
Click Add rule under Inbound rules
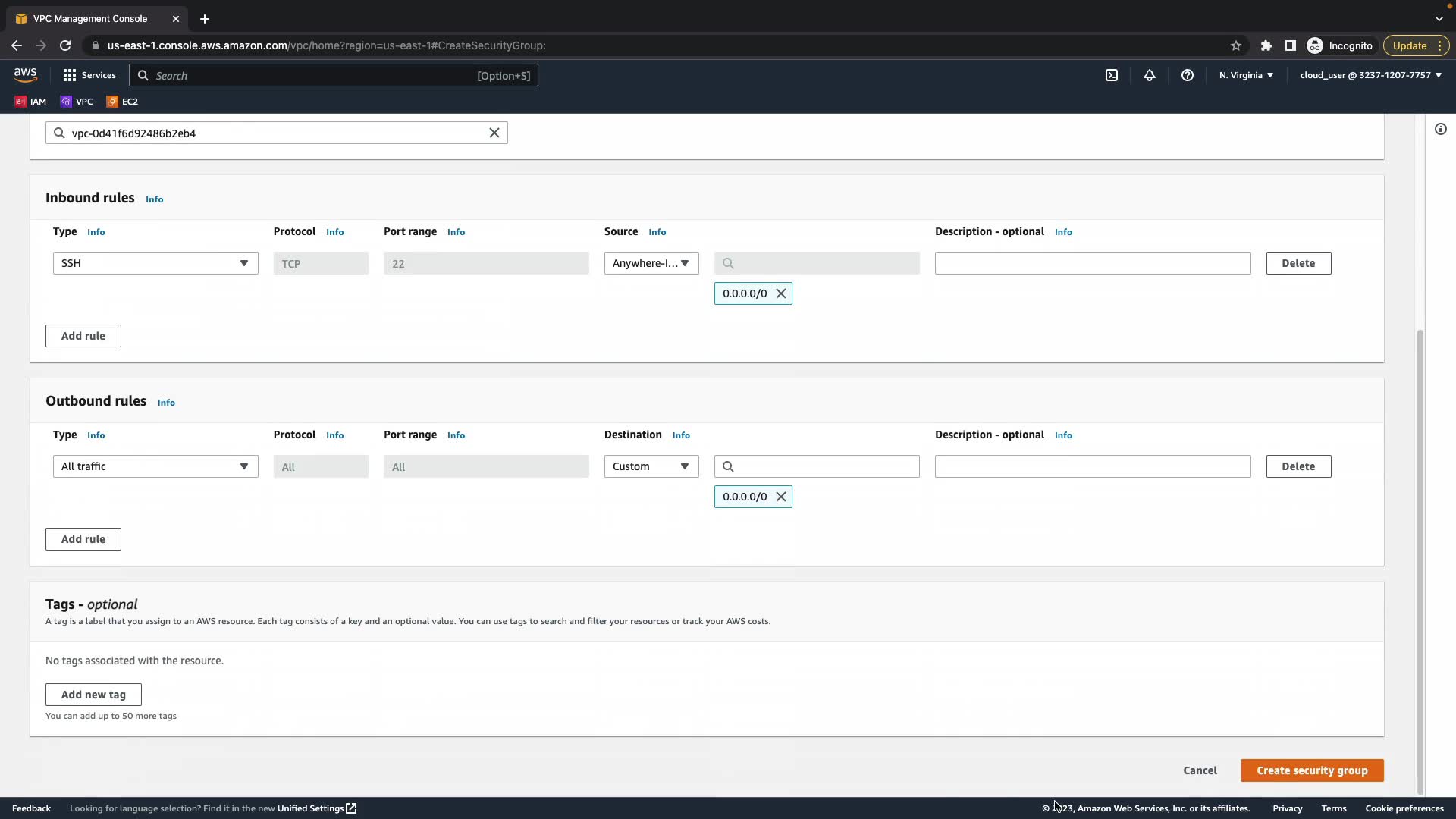[x=83, y=336]
